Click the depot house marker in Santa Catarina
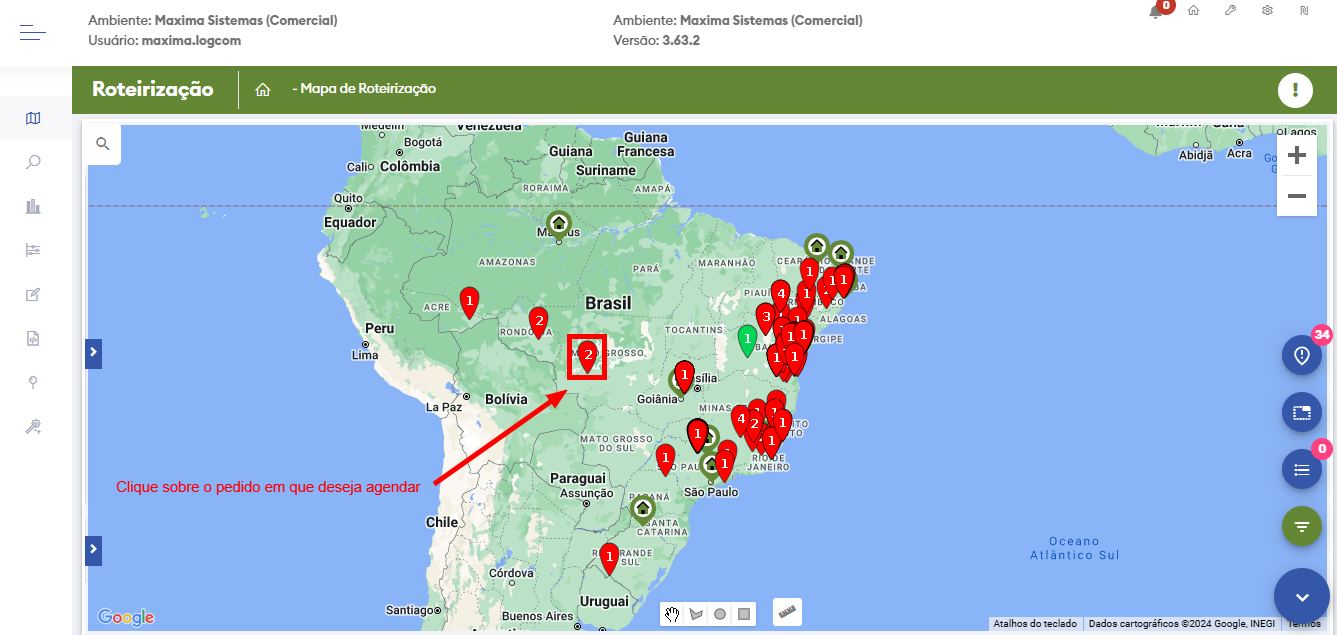Screen dimensions: 1337x635 click(x=643, y=509)
